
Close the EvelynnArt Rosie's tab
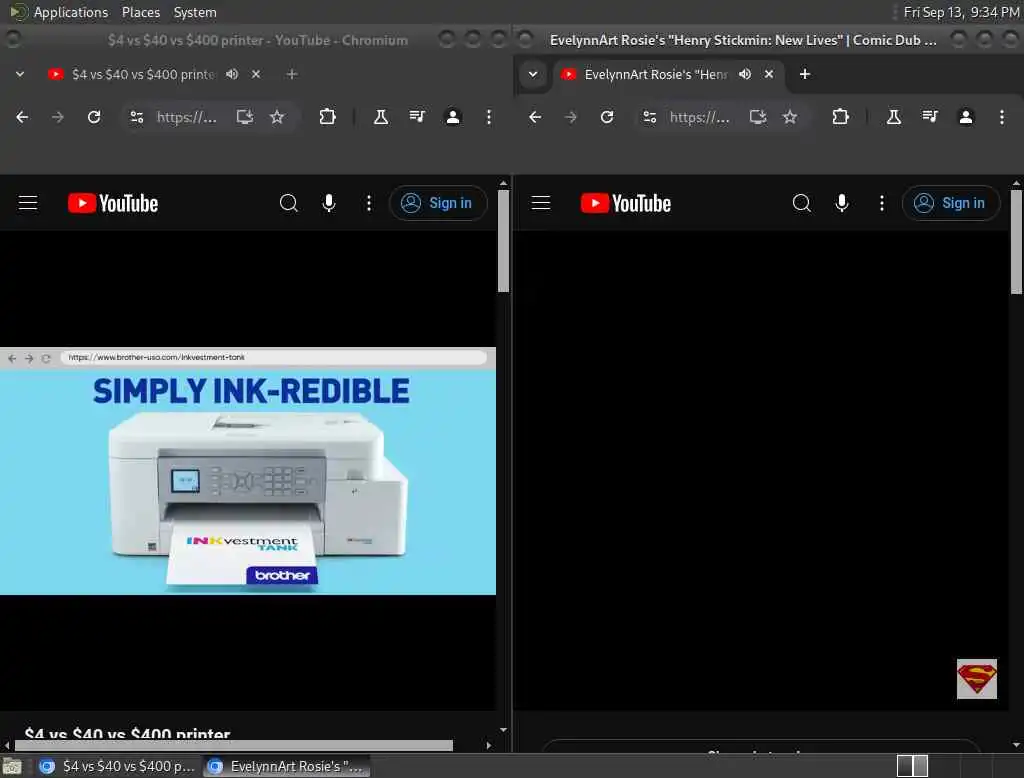tap(769, 74)
